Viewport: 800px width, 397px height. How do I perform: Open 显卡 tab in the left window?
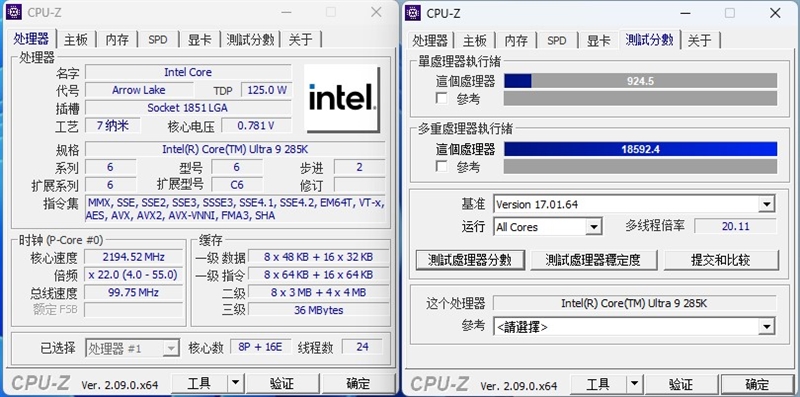(x=199, y=40)
